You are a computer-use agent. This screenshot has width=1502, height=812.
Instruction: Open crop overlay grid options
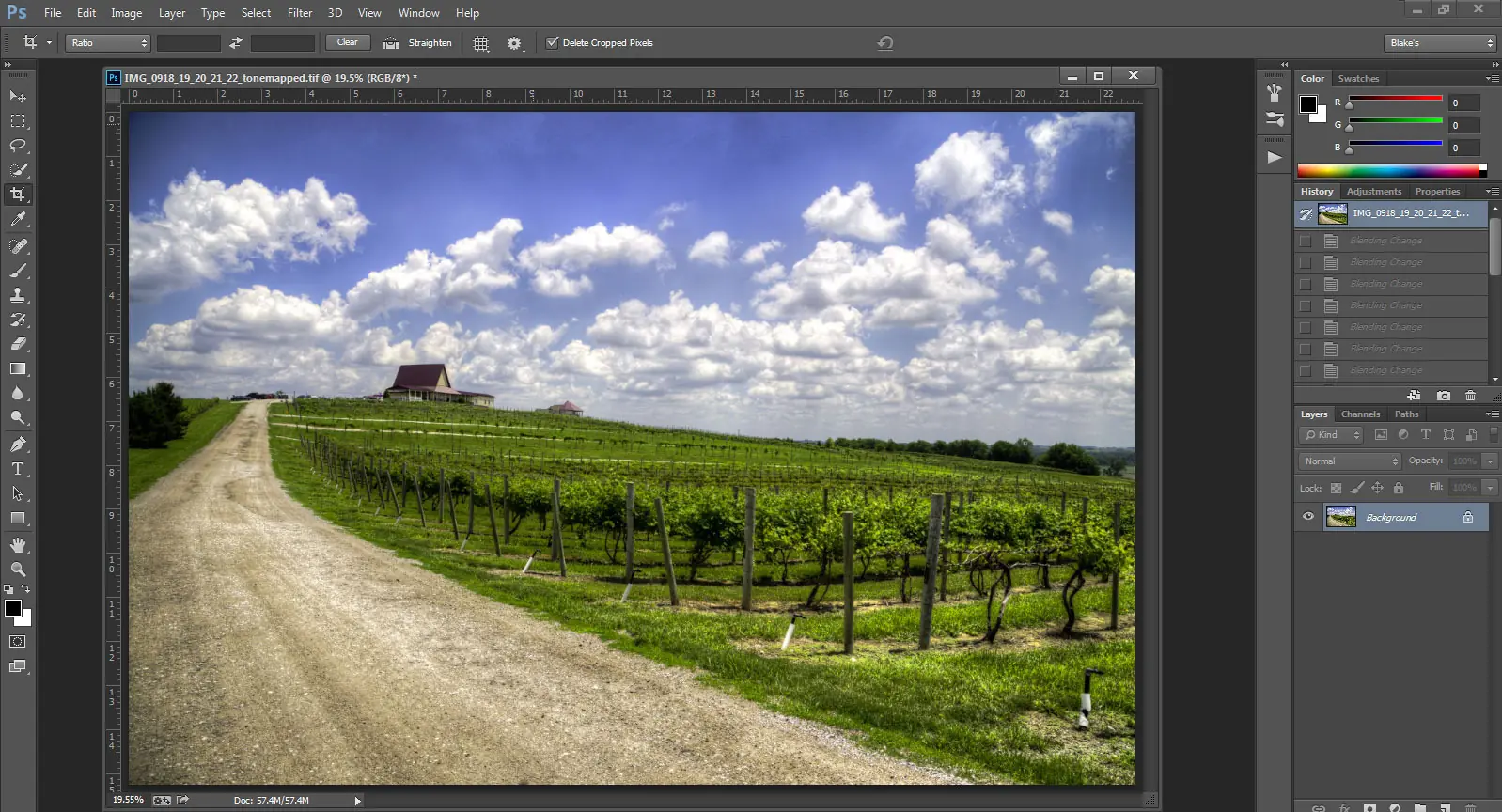pyautogui.click(x=481, y=43)
